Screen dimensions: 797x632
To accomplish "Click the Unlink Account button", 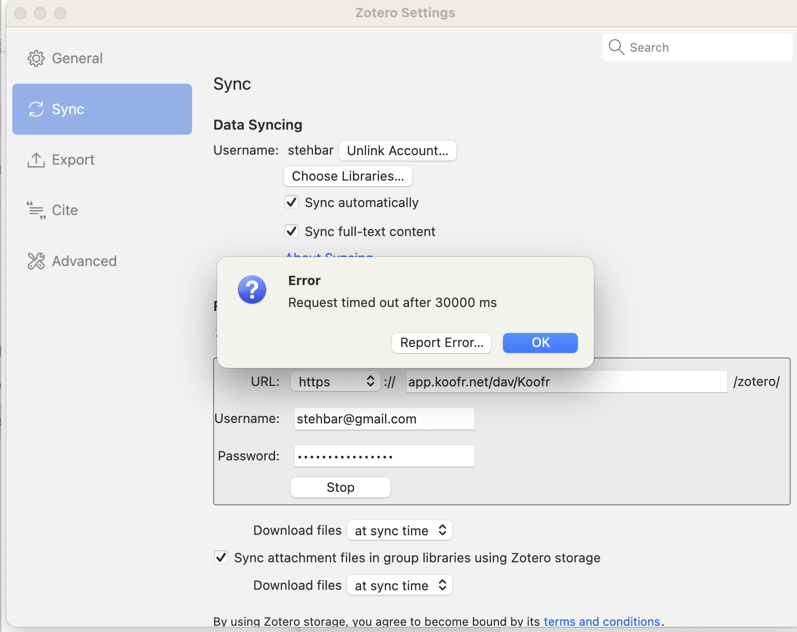I will pos(397,151).
